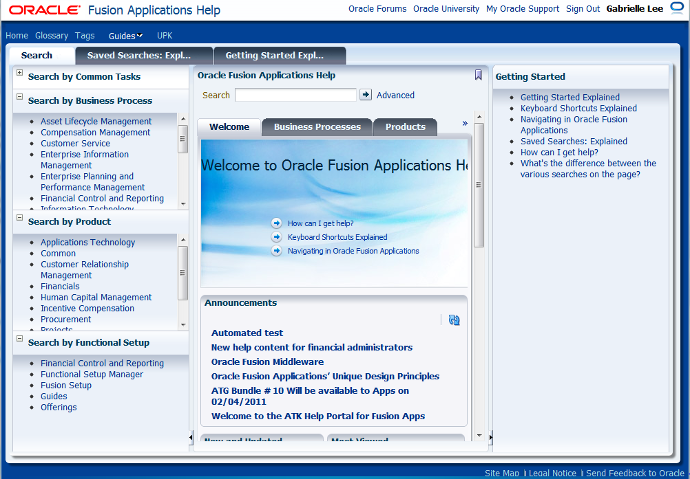Open the Tags link
The height and width of the screenshot is (479, 690).
(84, 36)
